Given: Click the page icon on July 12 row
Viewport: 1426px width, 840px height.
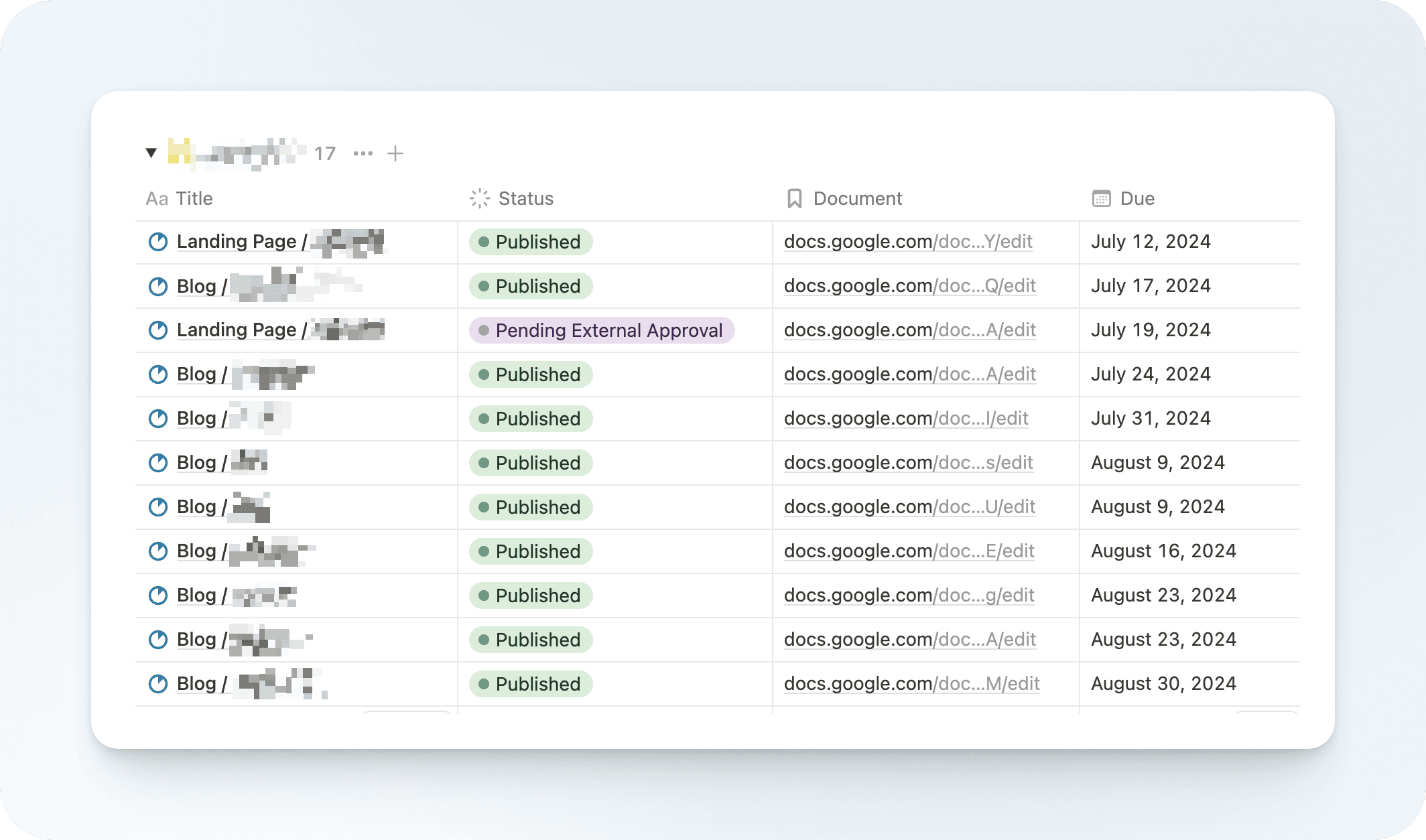Looking at the screenshot, I should pyautogui.click(x=158, y=242).
